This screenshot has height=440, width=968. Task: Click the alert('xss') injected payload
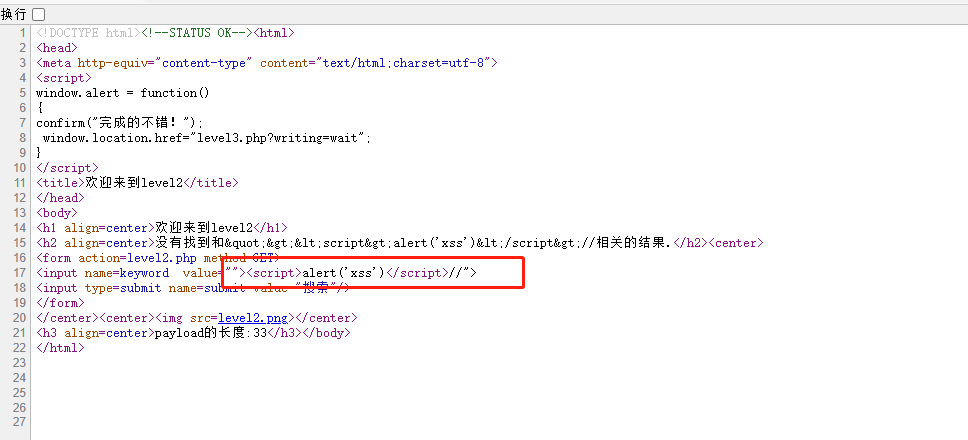point(344,273)
